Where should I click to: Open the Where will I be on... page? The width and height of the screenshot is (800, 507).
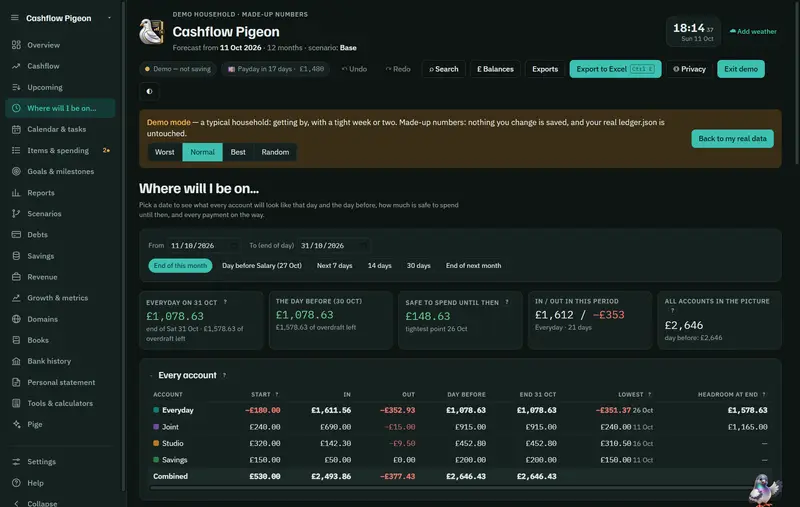(x=60, y=108)
